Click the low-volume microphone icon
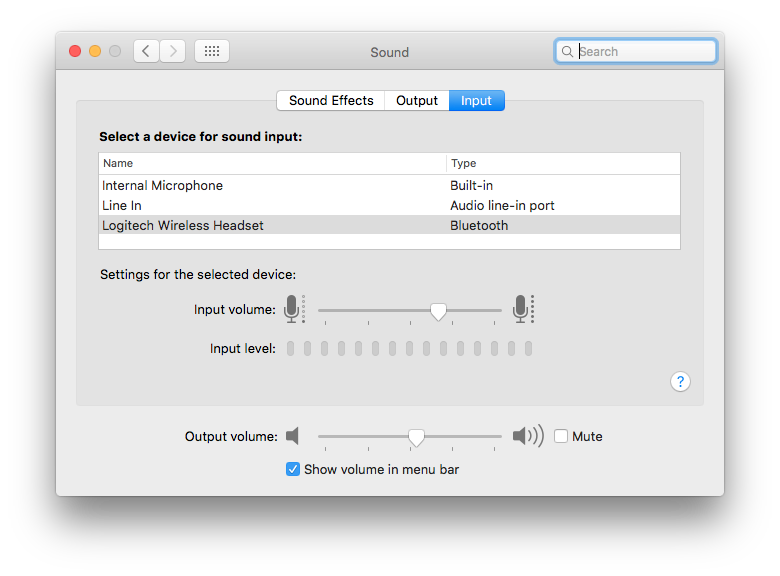Viewport: 780px width, 576px height. tap(292, 309)
